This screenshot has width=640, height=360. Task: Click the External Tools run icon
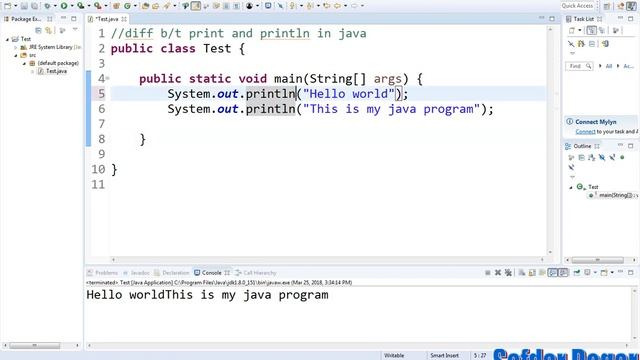click(x=98, y=6)
